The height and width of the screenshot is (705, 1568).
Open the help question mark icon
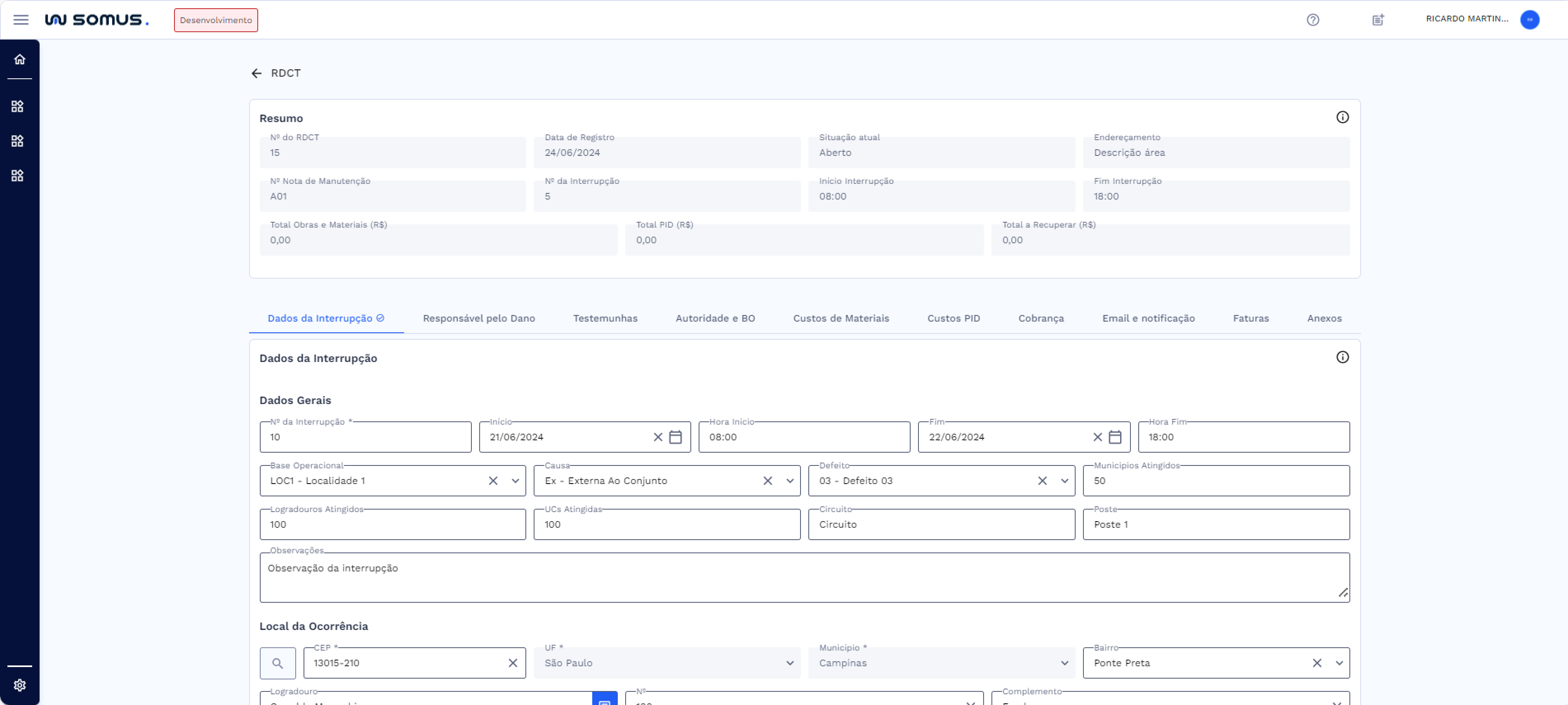click(1312, 20)
